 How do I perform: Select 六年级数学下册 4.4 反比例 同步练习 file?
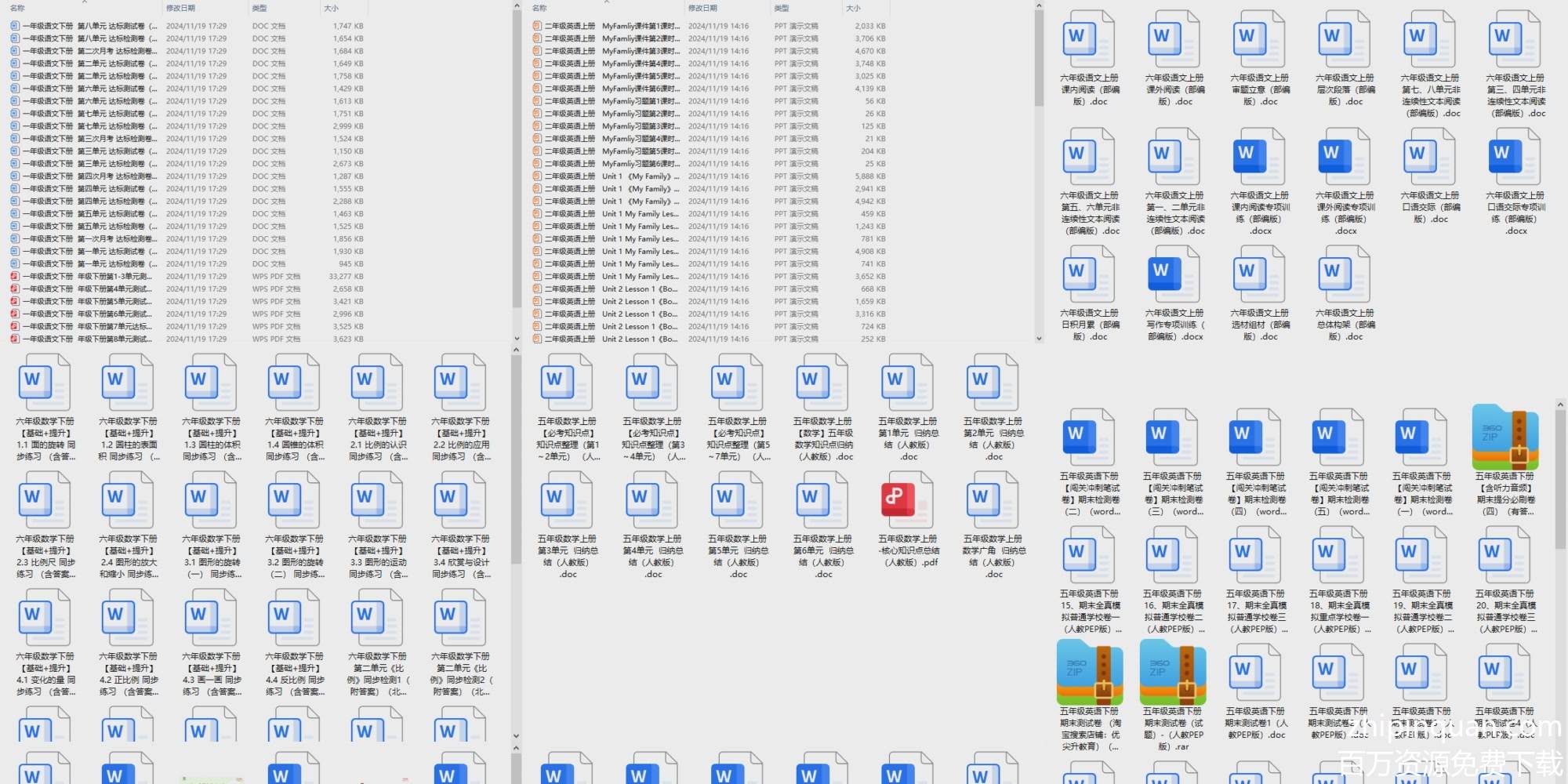(x=294, y=618)
